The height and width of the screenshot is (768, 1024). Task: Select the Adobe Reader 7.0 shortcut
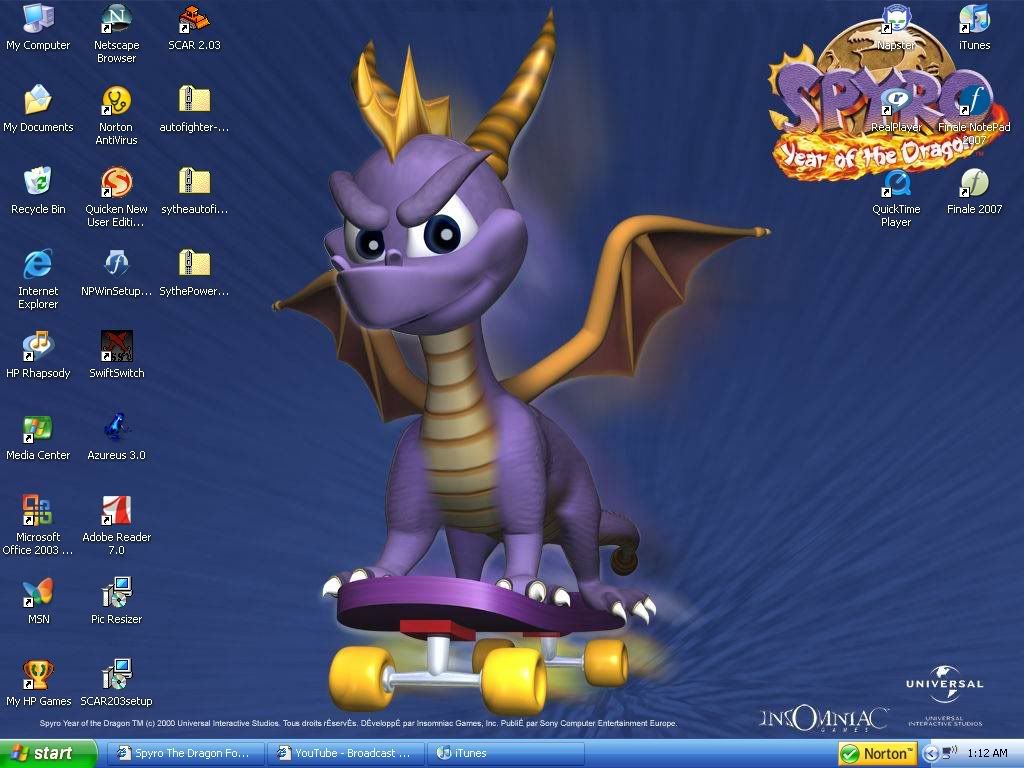tap(116, 512)
